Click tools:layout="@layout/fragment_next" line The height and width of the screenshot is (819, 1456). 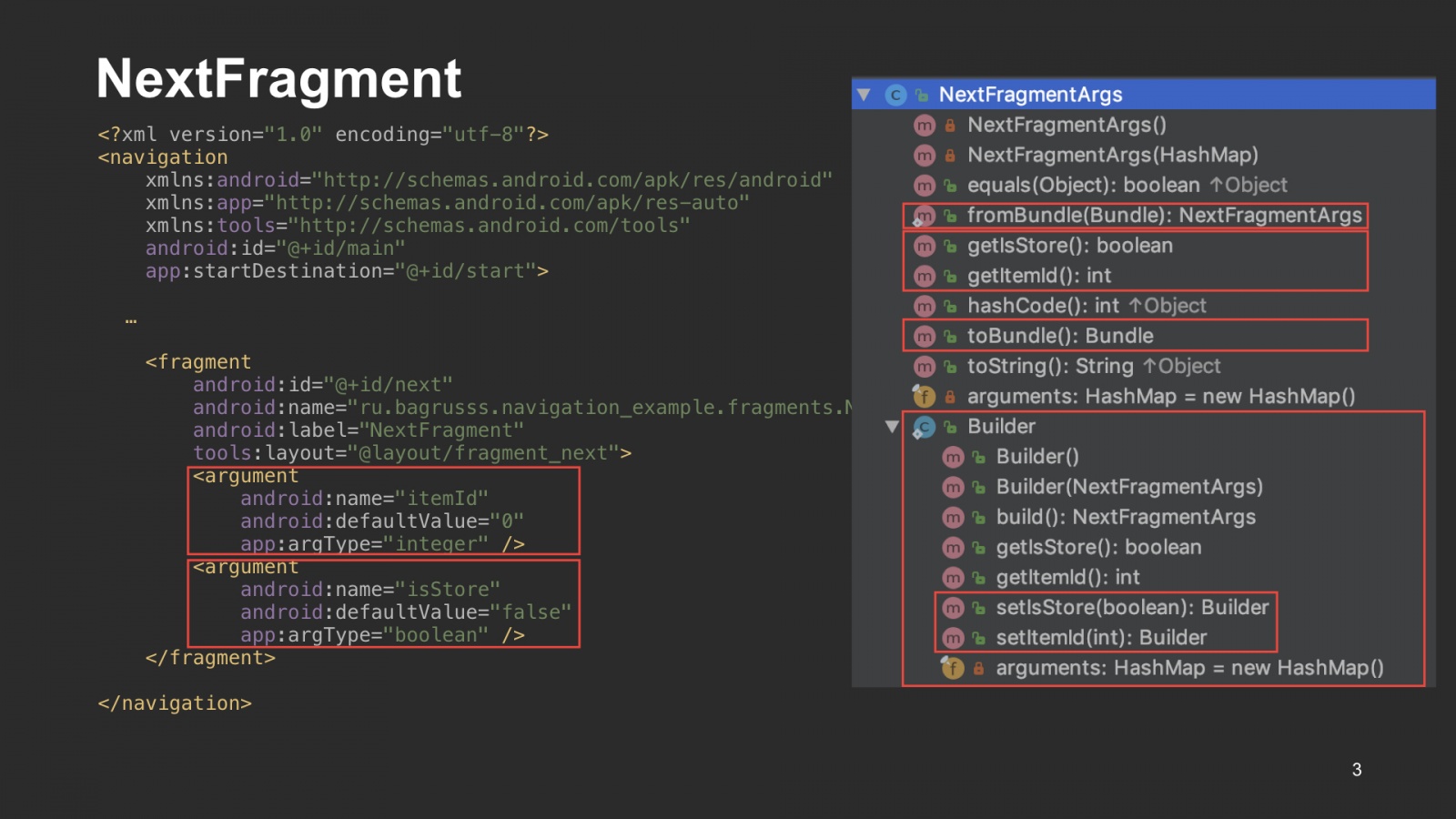[x=412, y=453]
